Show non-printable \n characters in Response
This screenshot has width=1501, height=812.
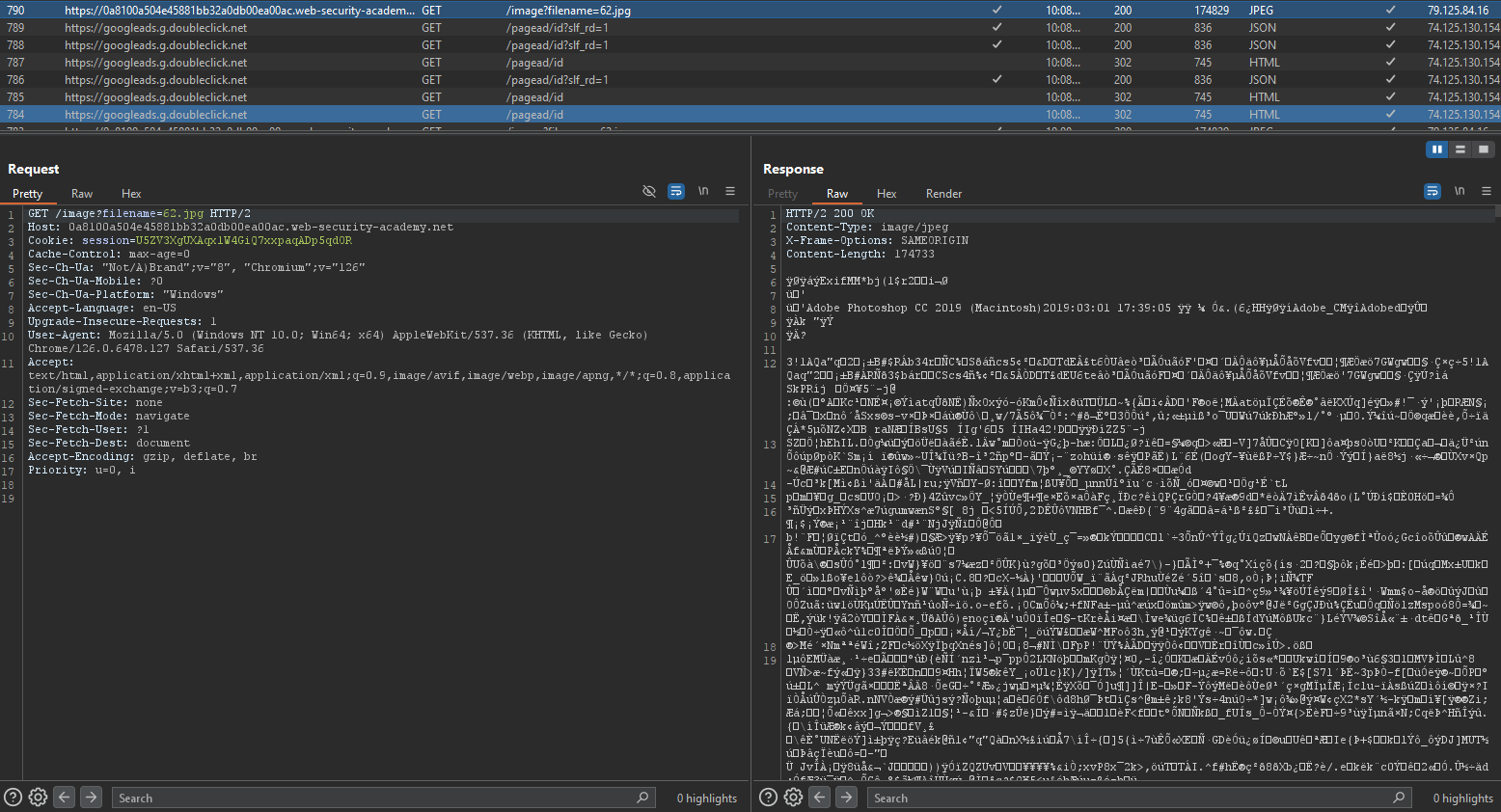coord(1460,192)
